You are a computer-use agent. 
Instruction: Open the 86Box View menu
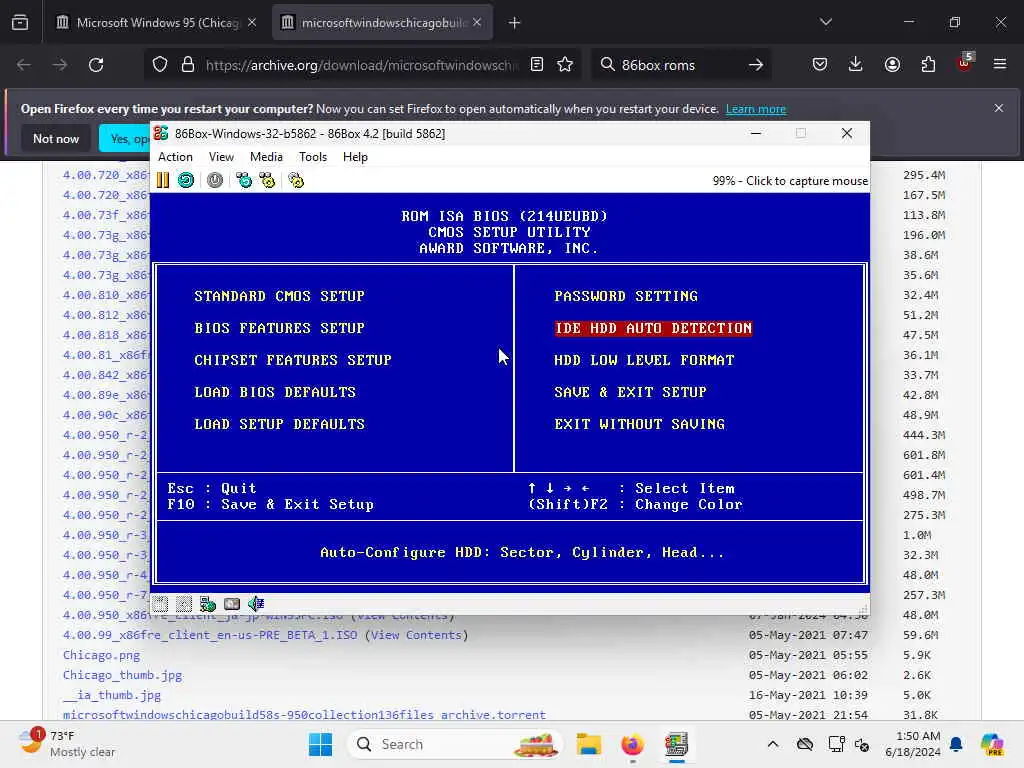[x=221, y=157]
